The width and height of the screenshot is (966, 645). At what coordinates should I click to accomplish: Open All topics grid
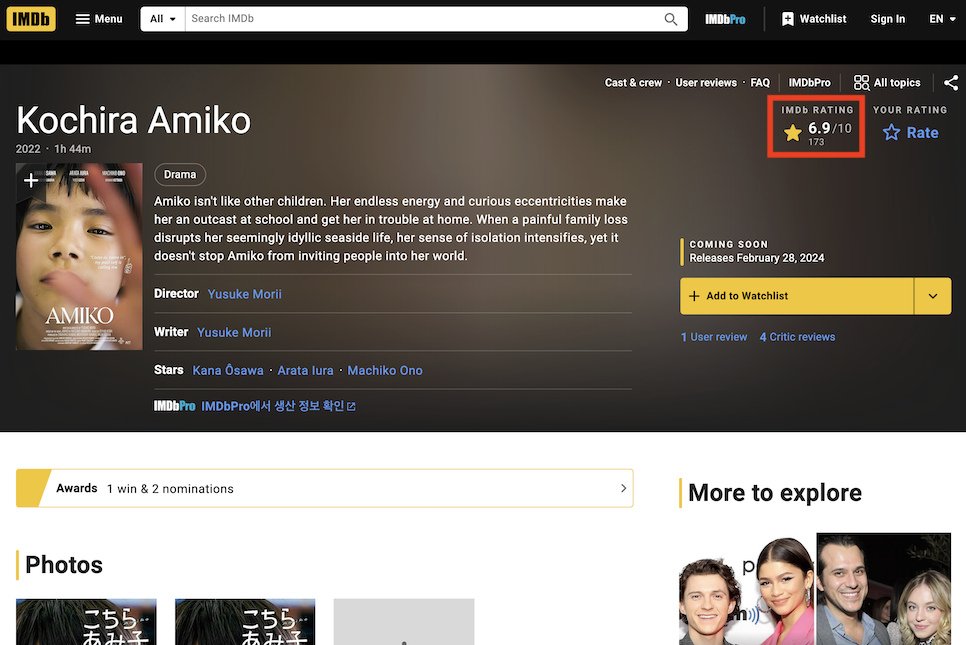[887, 83]
